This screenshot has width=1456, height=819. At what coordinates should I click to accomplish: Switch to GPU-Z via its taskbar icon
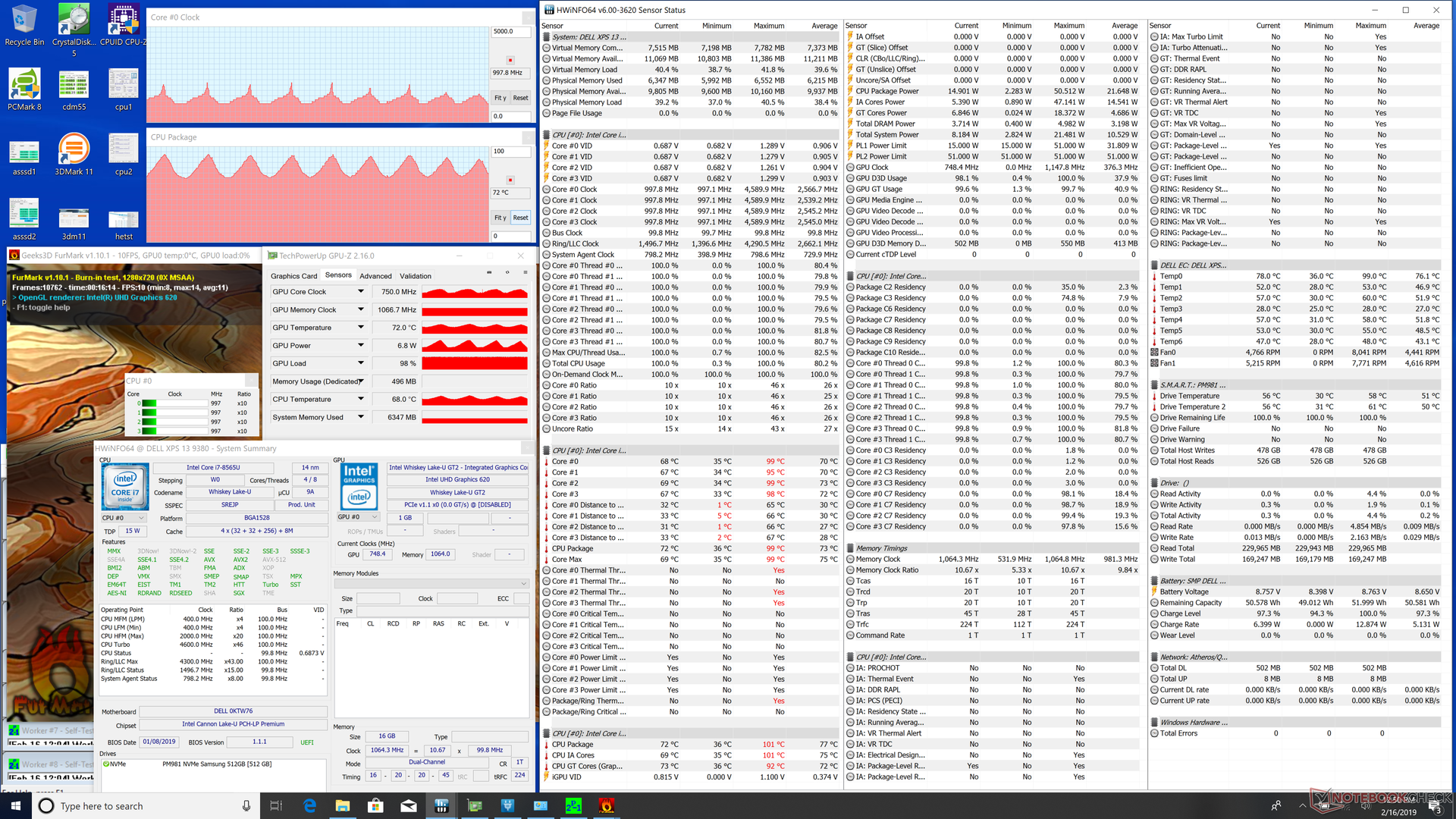(x=475, y=805)
